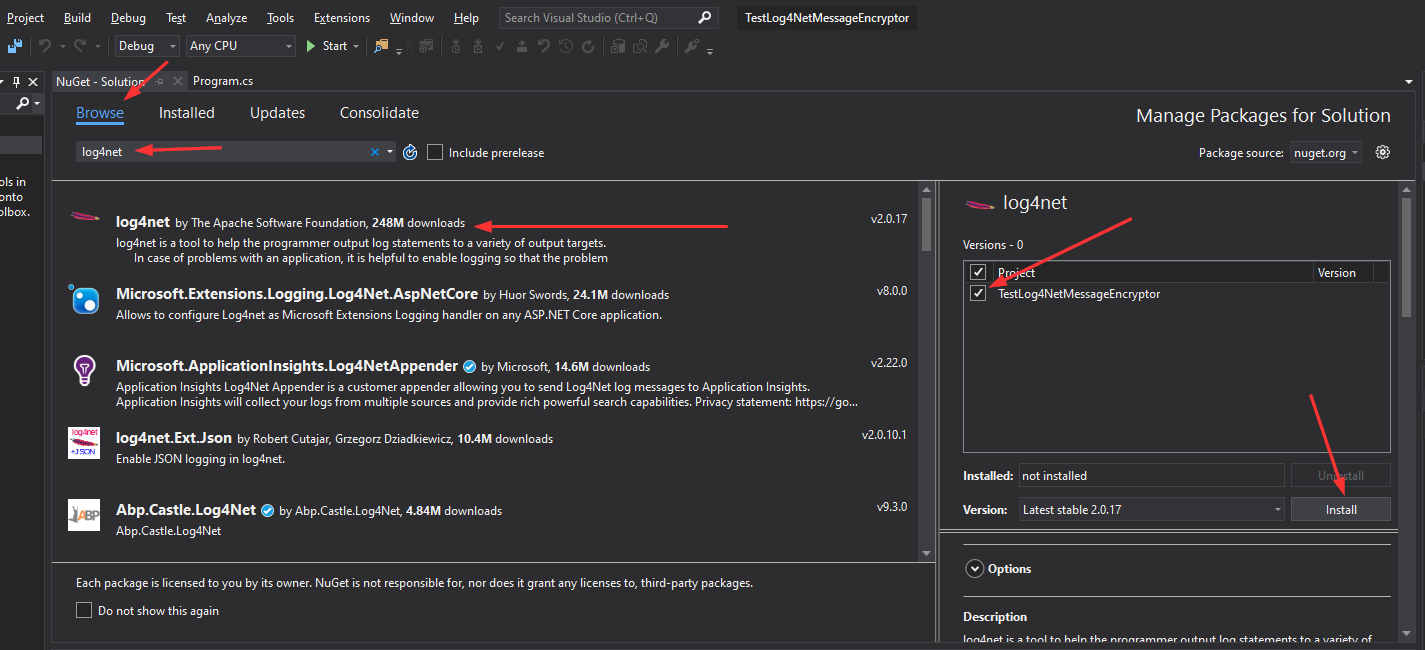Image resolution: width=1425 pixels, height=650 pixels.
Task: Uncheck the TestLog4NetMessageEncryptor project checkbox
Action: click(978, 294)
